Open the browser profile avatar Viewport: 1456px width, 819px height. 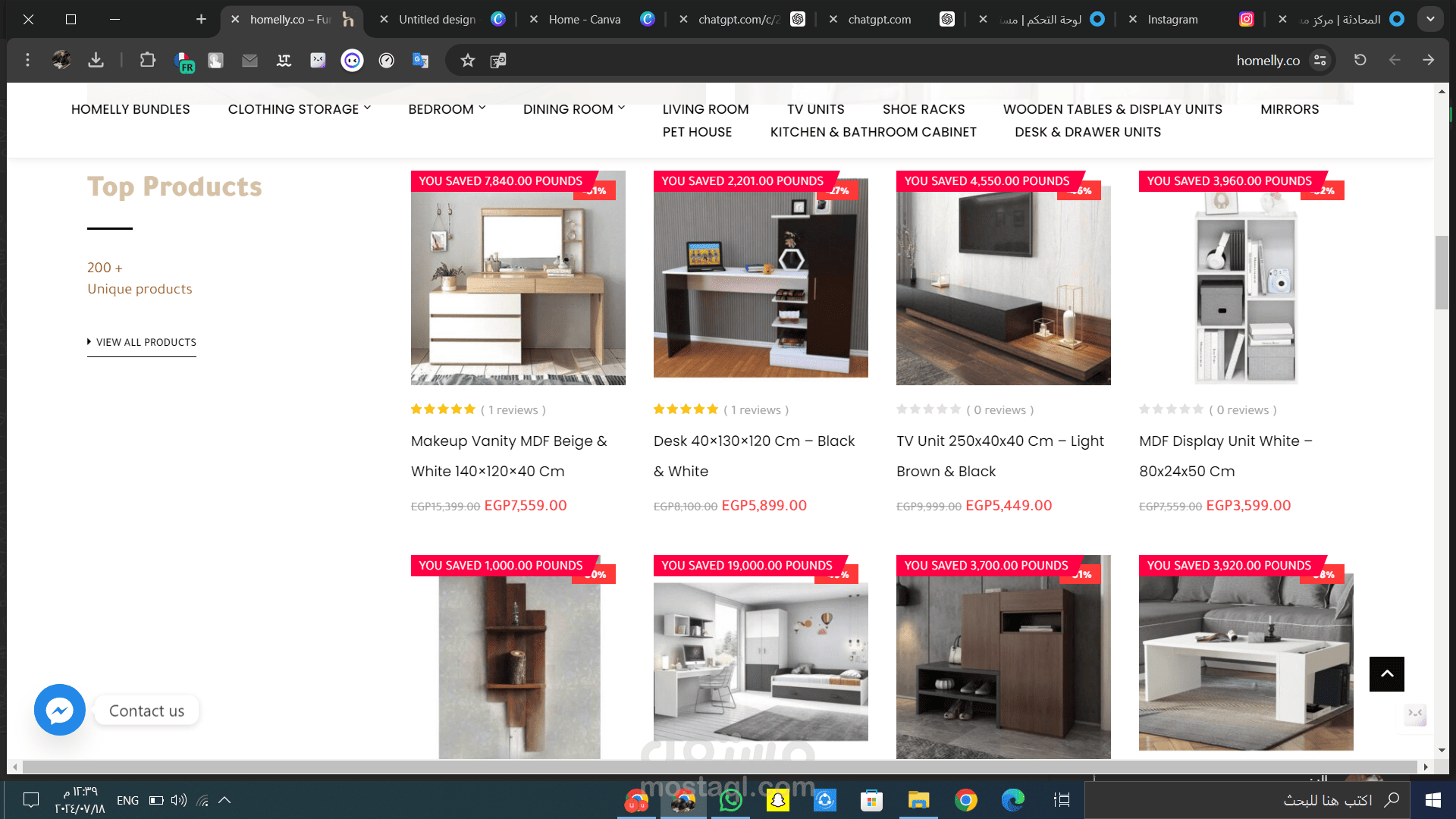pyautogui.click(x=61, y=60)
